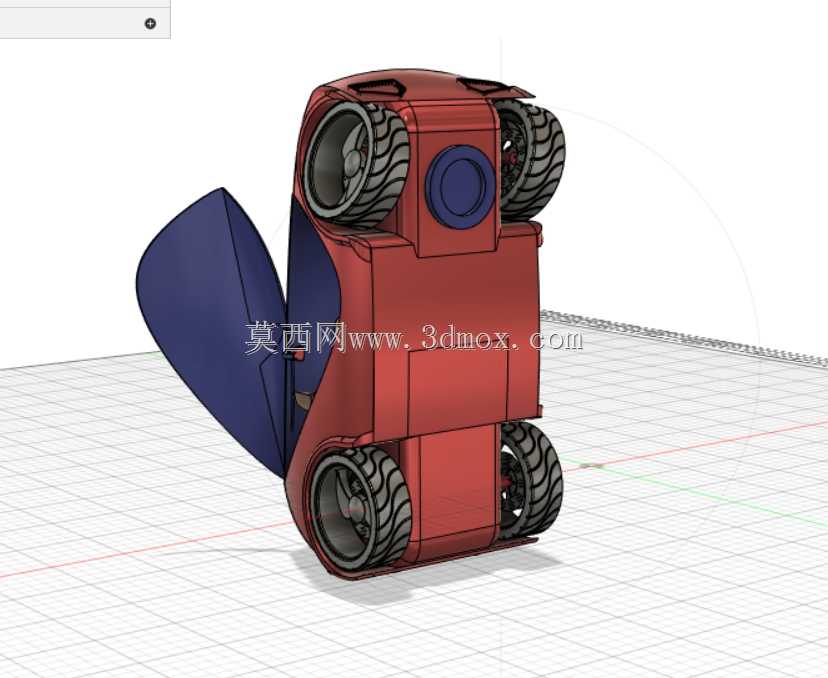This screenshot has height=678, width=828.
Task: Click the plus icon in the top-left panel
Action: click(x=150, y=23)
